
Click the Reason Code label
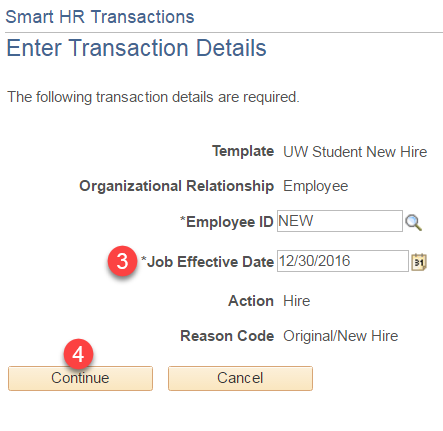pyautogui.click(x=227, y=336)
